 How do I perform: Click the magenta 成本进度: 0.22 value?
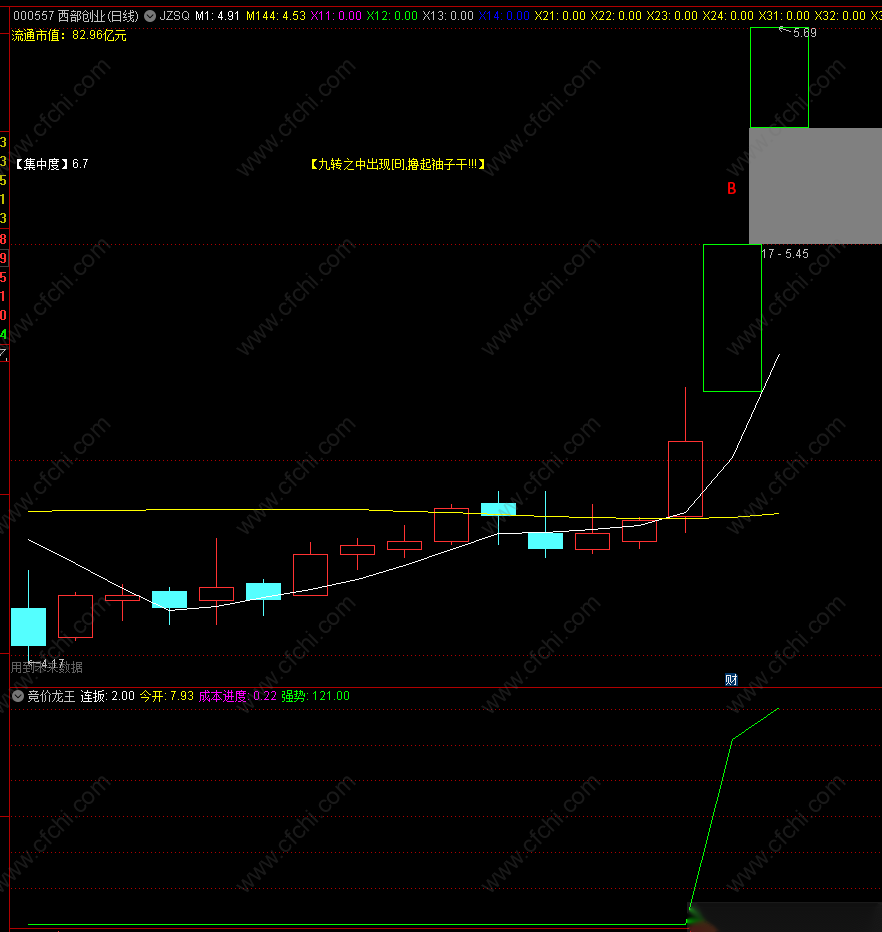(x=237, y=696)
